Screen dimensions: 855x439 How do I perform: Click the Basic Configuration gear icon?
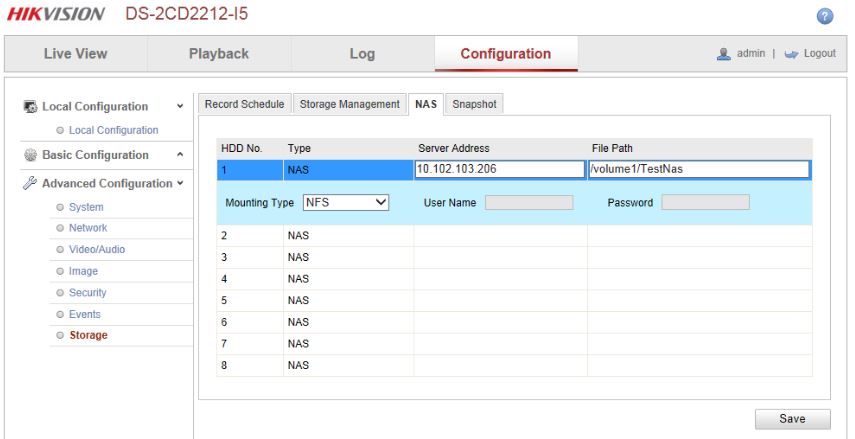(x=30, y=155)
